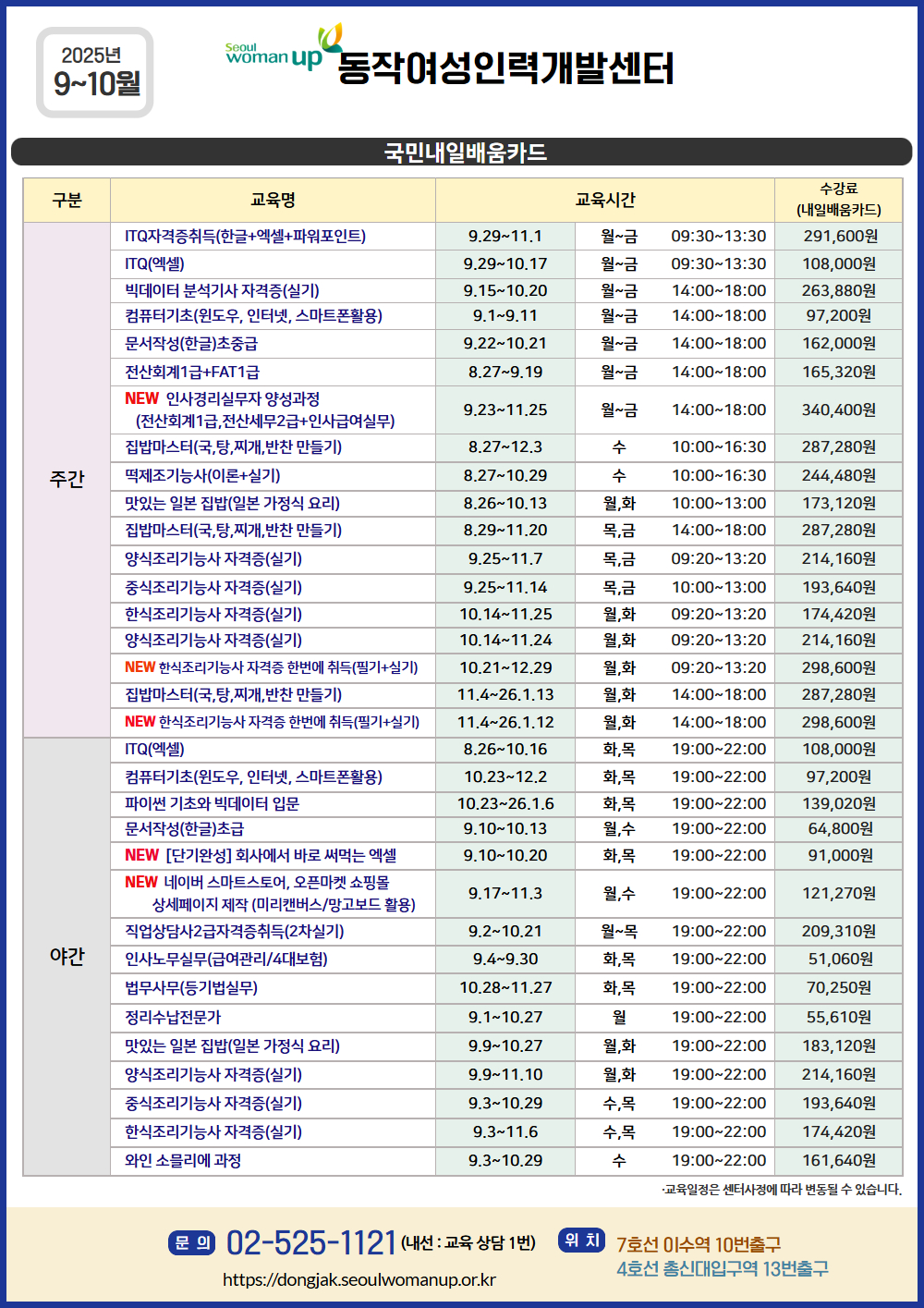Click the 문서작성(한글)초급 course name
924x1308 pixels.
[185, 829]
